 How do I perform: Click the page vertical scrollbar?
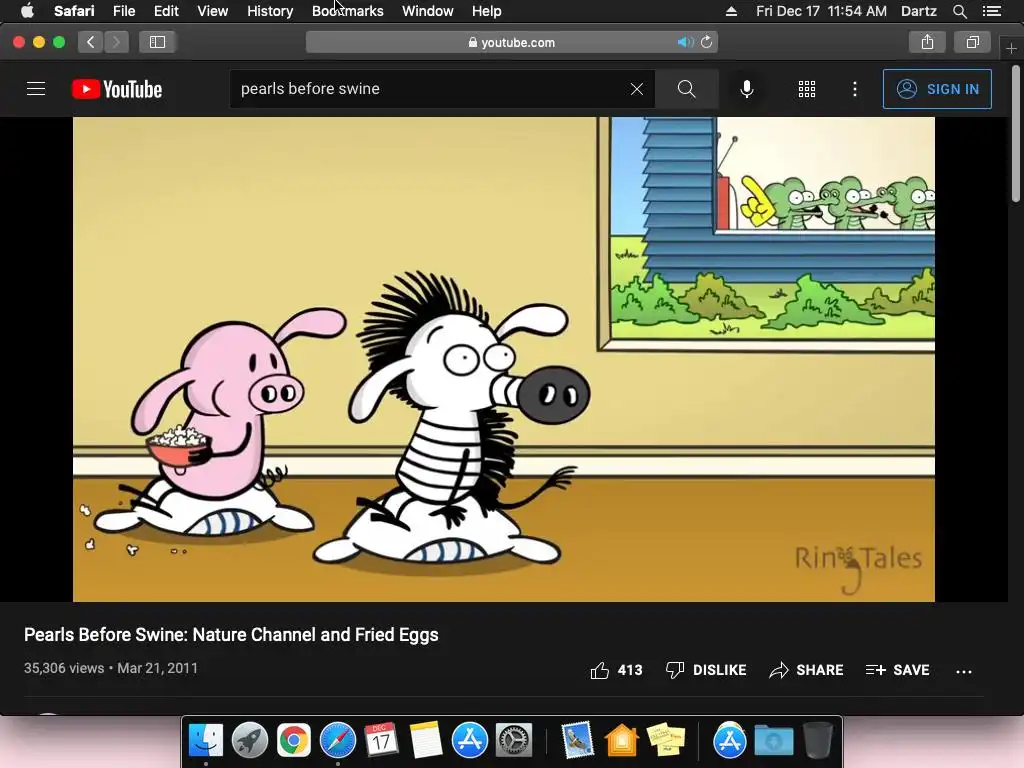coord(1016,134)
